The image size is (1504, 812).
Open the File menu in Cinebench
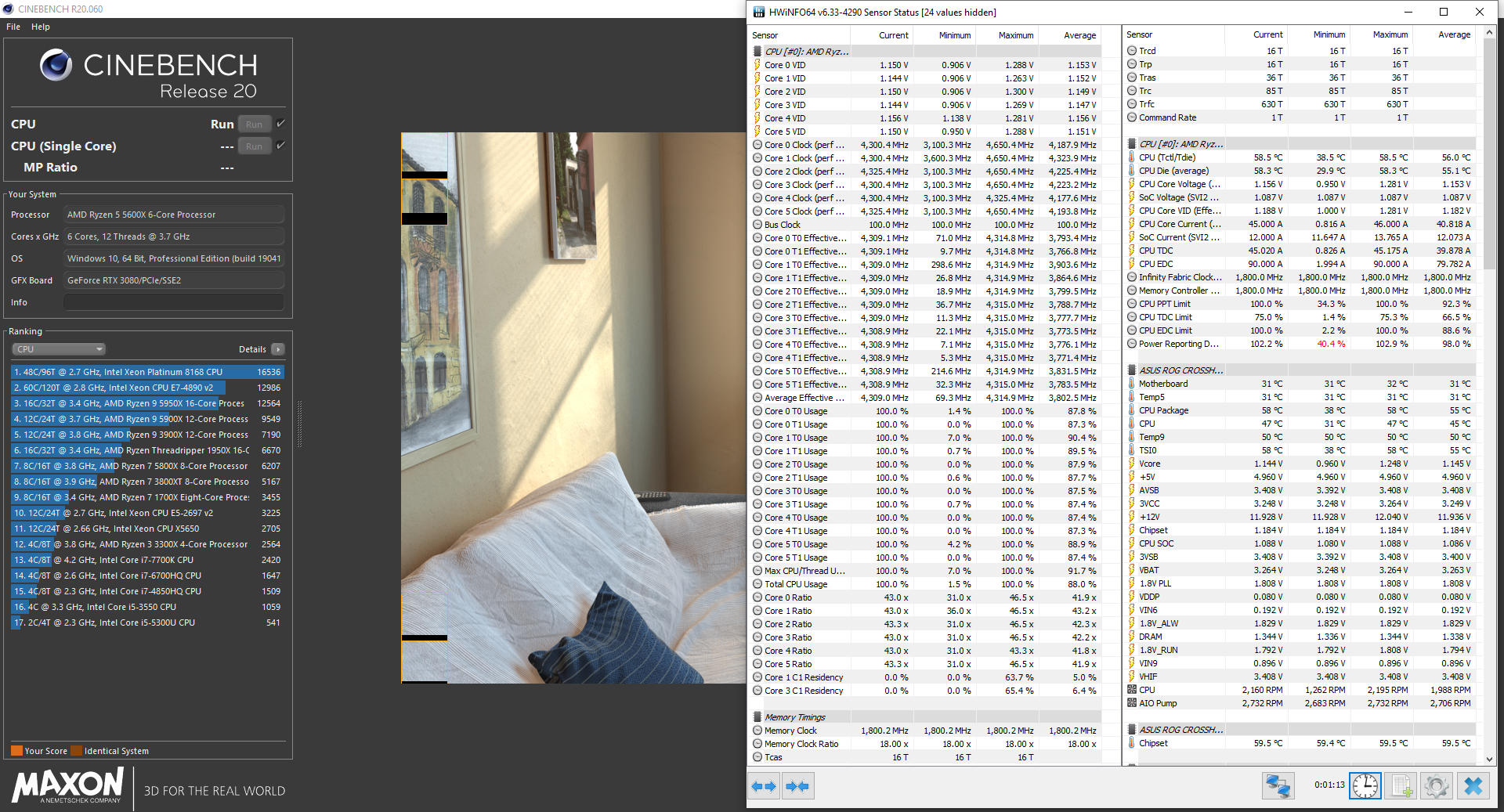(x=13, y=27)
